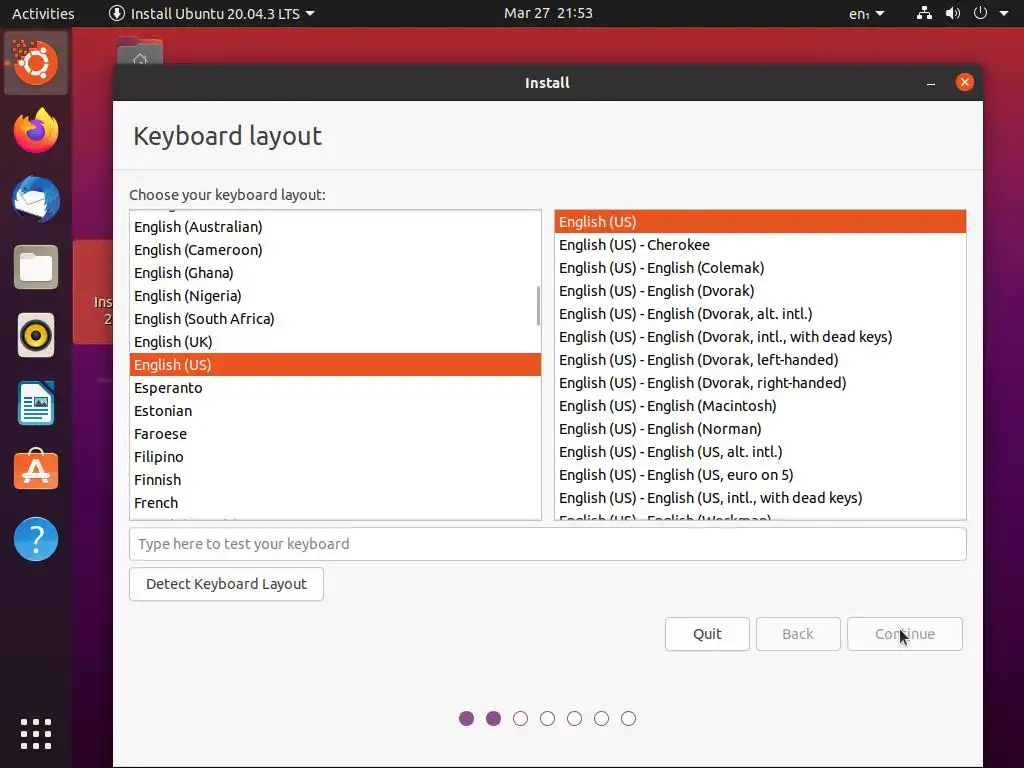Select English (US) - Cherokee variant
The image size is (1024, 768).
[760, 245]
